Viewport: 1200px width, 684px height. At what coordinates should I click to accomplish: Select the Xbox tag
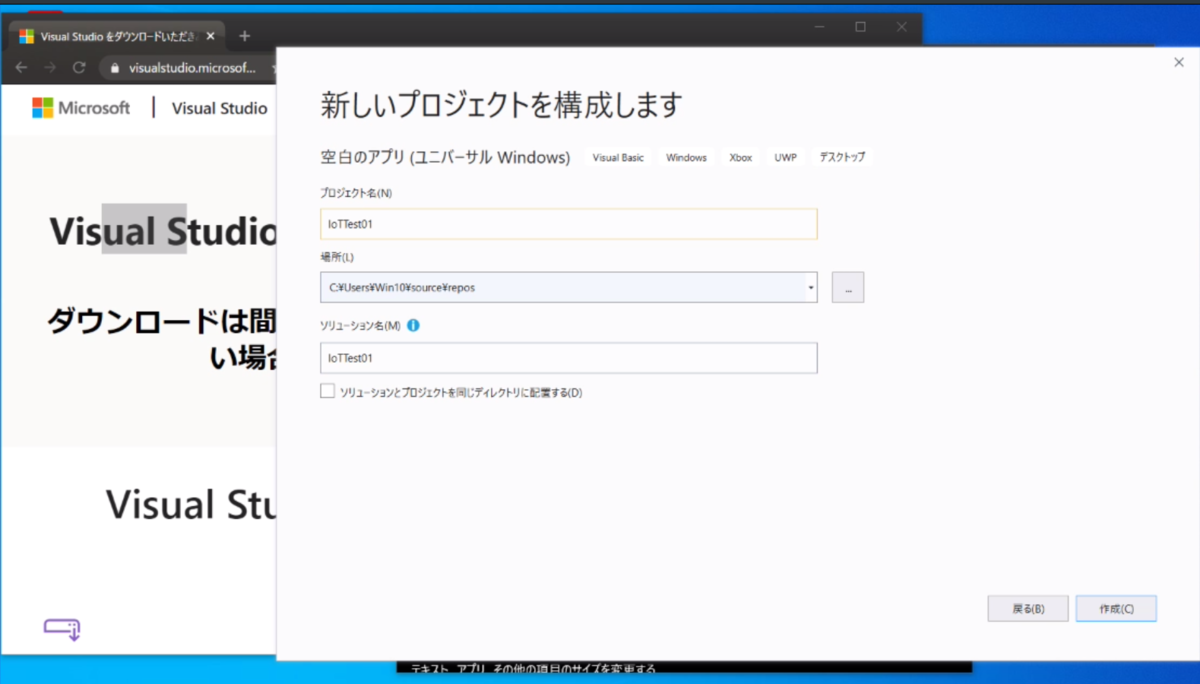click(740, 157)
